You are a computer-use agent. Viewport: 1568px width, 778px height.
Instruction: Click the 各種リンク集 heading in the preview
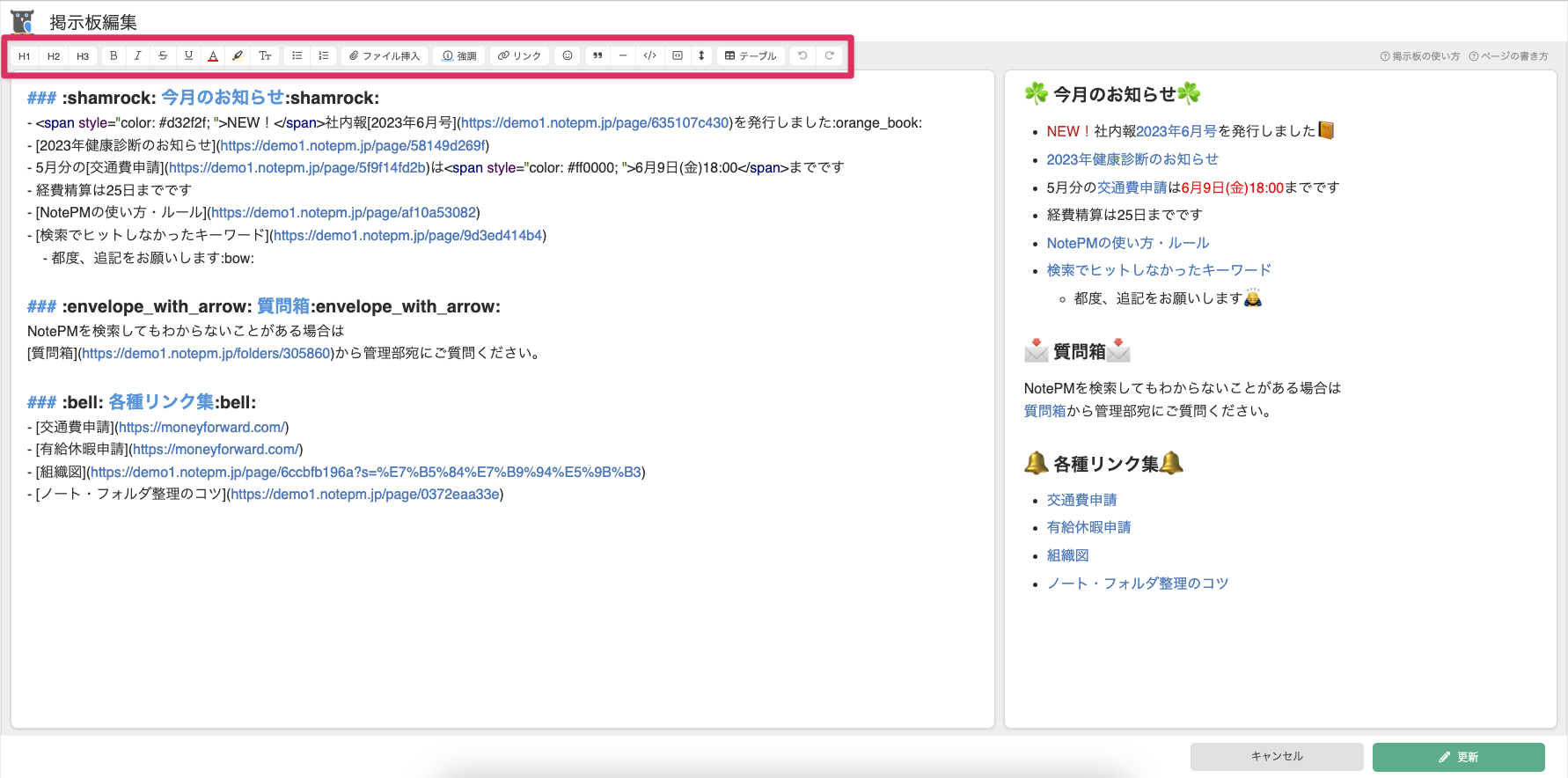(1104, 464)
